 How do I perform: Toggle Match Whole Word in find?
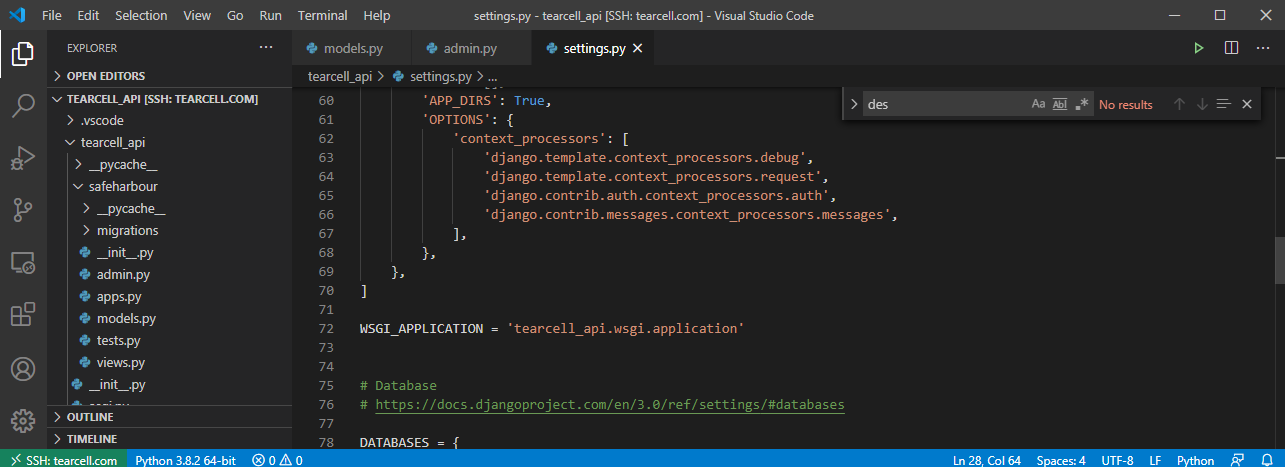1060,104
